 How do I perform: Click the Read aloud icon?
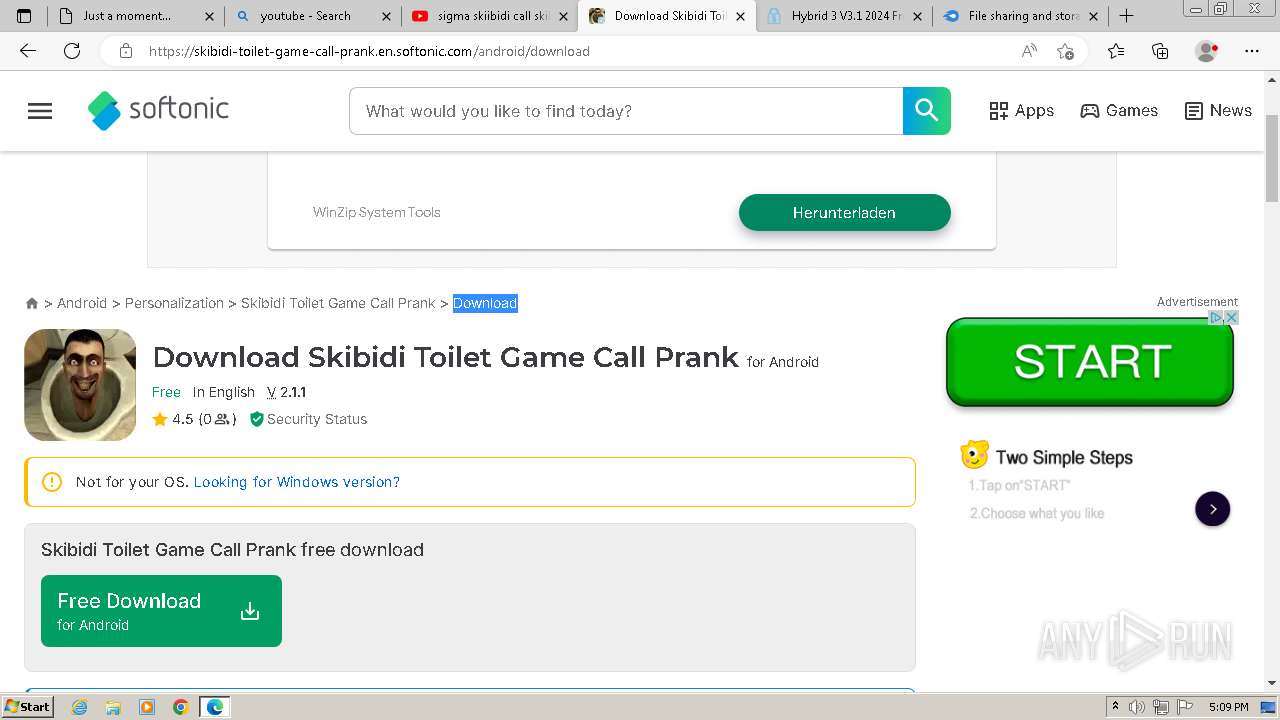click(1029, 51)
